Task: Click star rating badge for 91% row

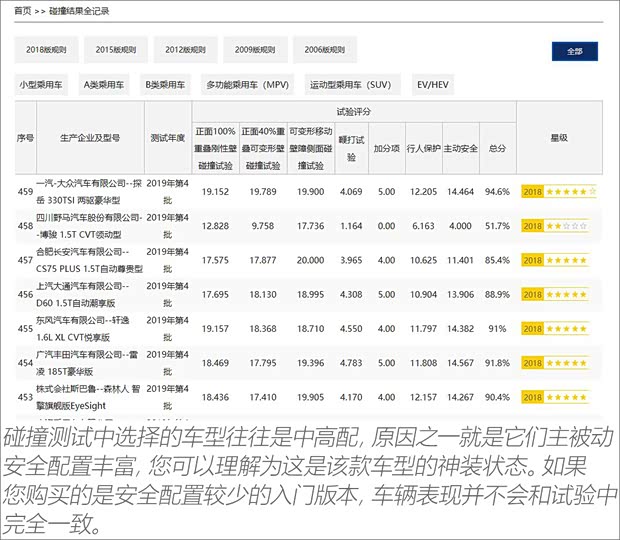Action: pyautogui.click(x=555, y=329)
